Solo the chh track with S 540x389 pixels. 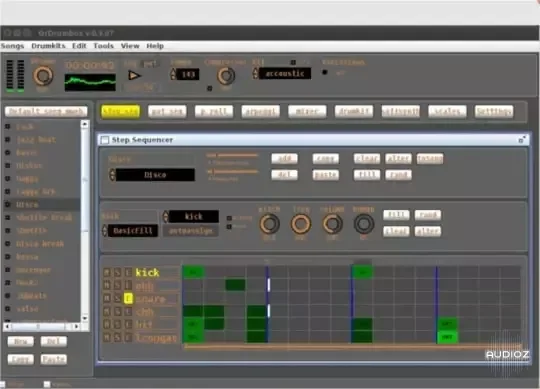117,312
